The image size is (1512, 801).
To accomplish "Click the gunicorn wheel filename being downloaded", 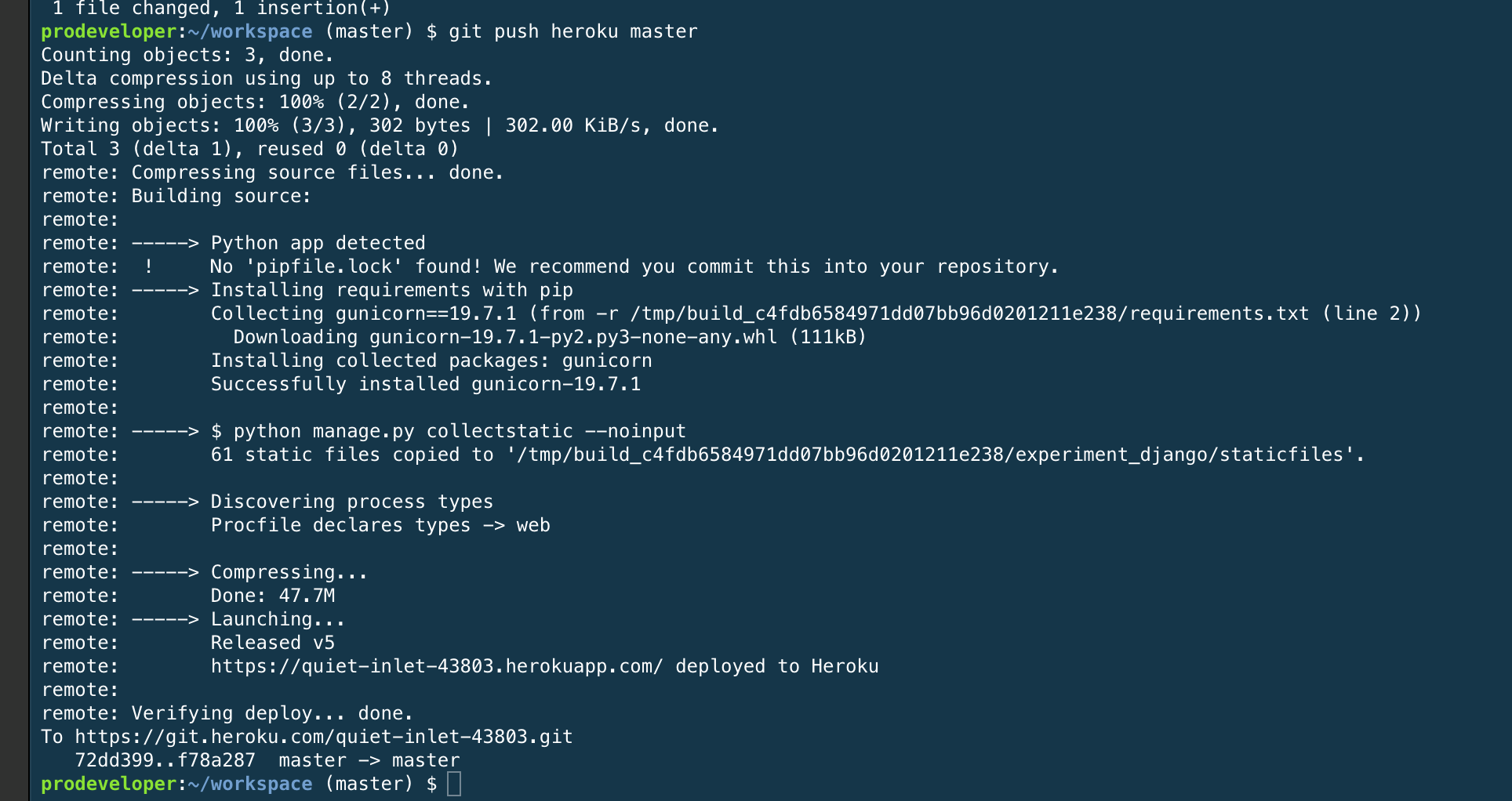I will point(572,337).
